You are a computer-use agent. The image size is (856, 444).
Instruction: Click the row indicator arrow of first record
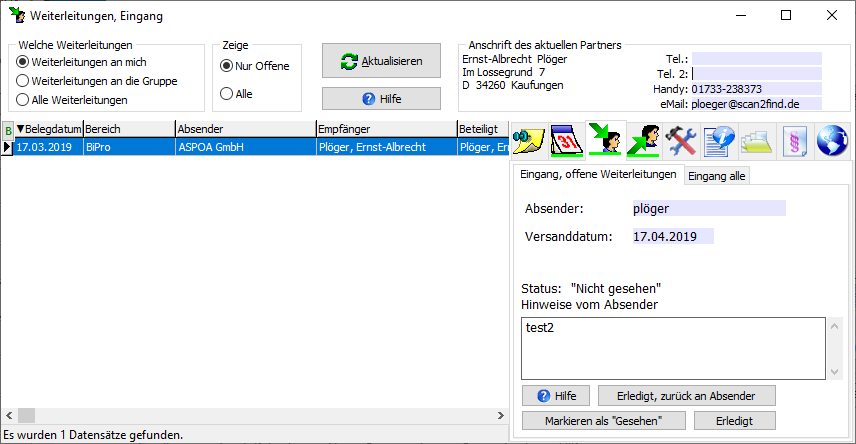[7, 147]
